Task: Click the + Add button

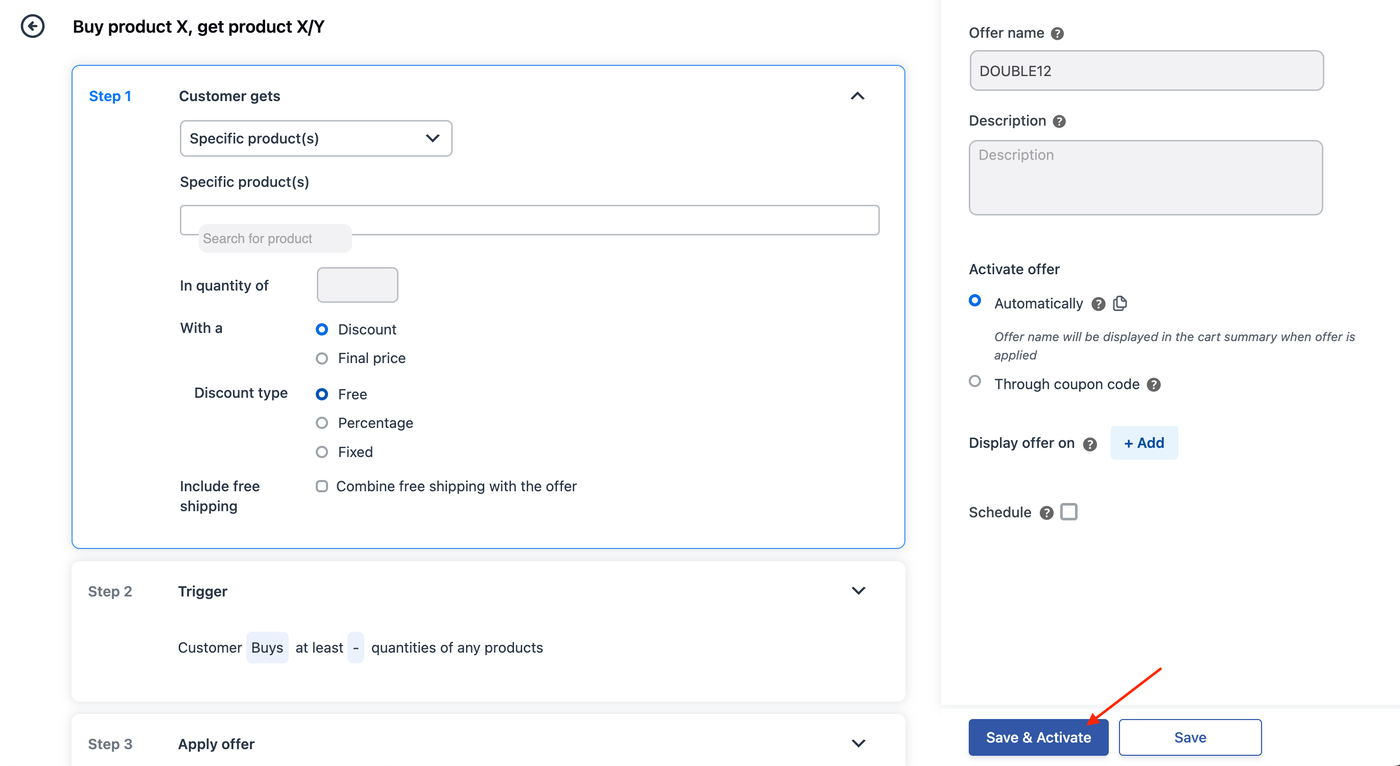Action: [x=1144, y=443]
